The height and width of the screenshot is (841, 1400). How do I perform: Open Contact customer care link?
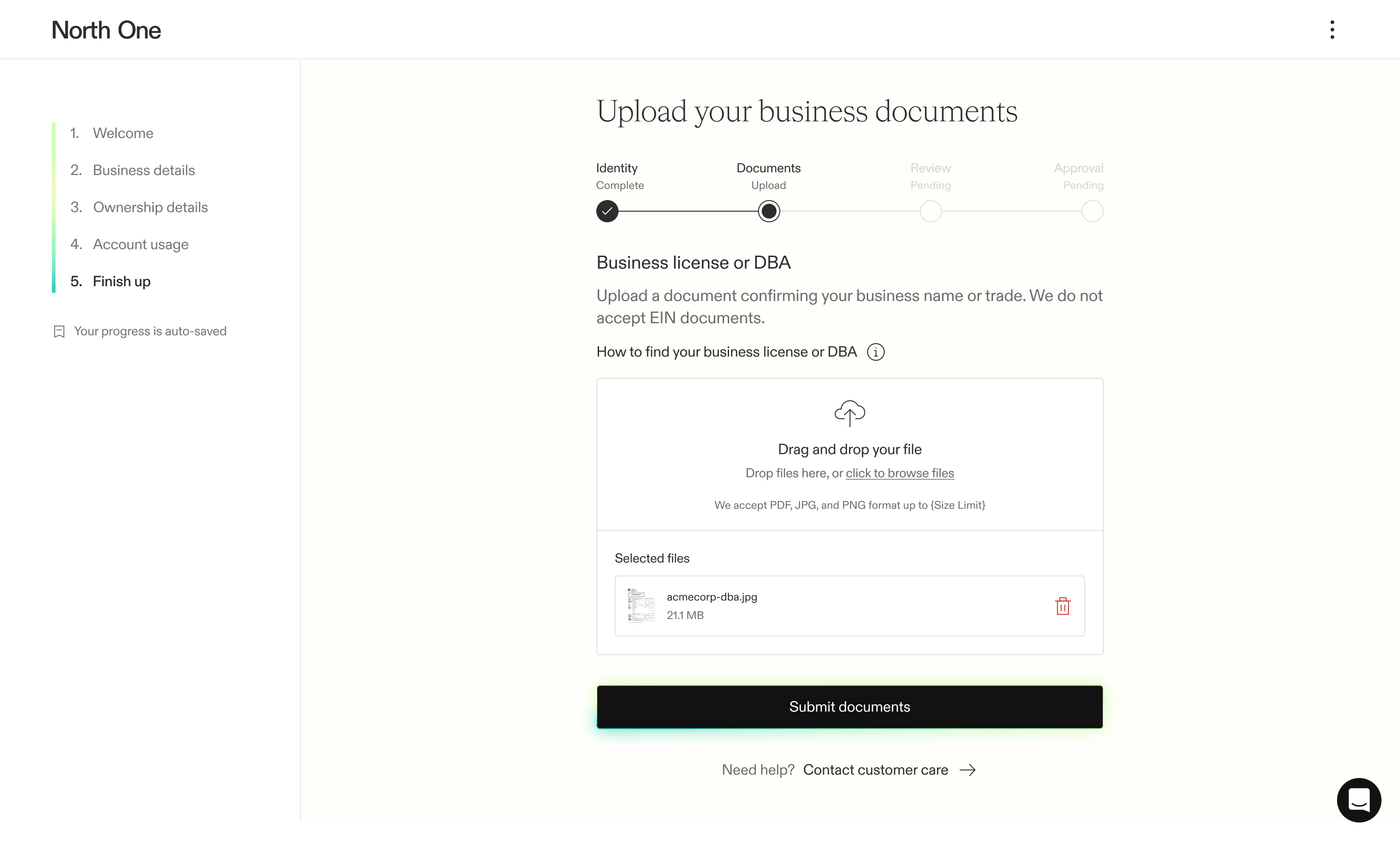pyautogui.click(x=875, y=770)
